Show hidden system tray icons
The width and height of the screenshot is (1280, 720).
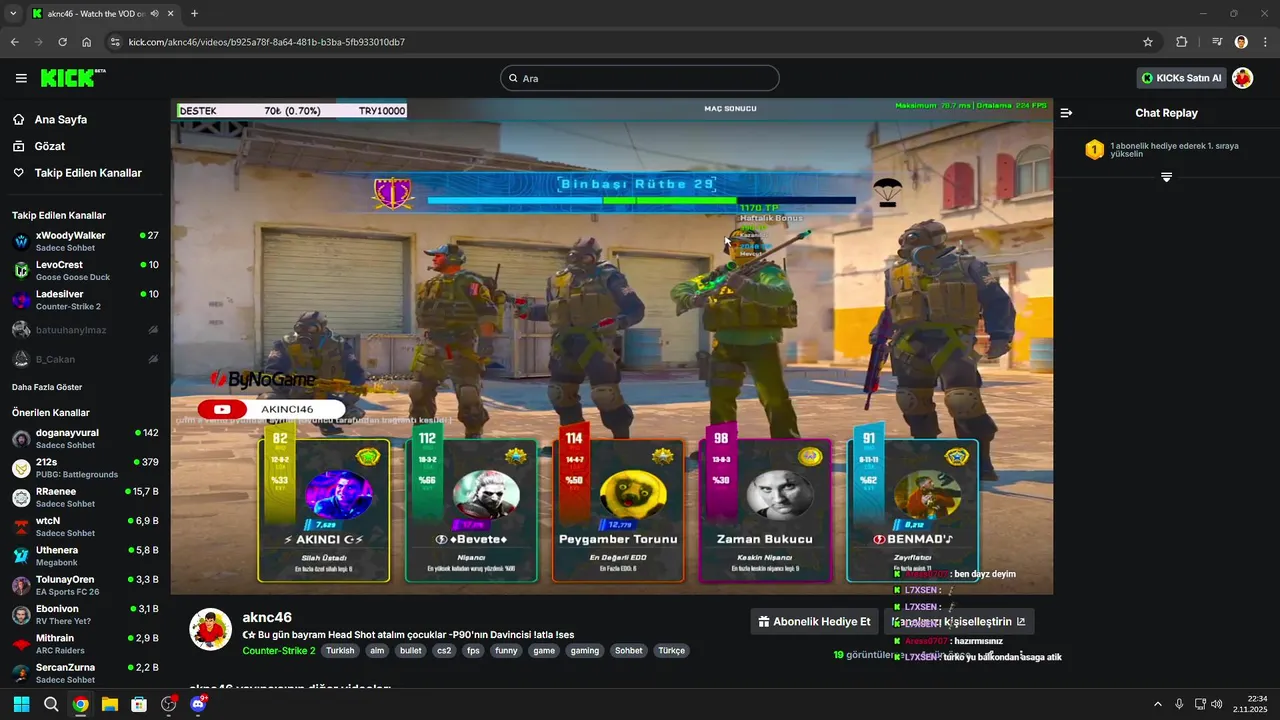[x=1158, y=704]
